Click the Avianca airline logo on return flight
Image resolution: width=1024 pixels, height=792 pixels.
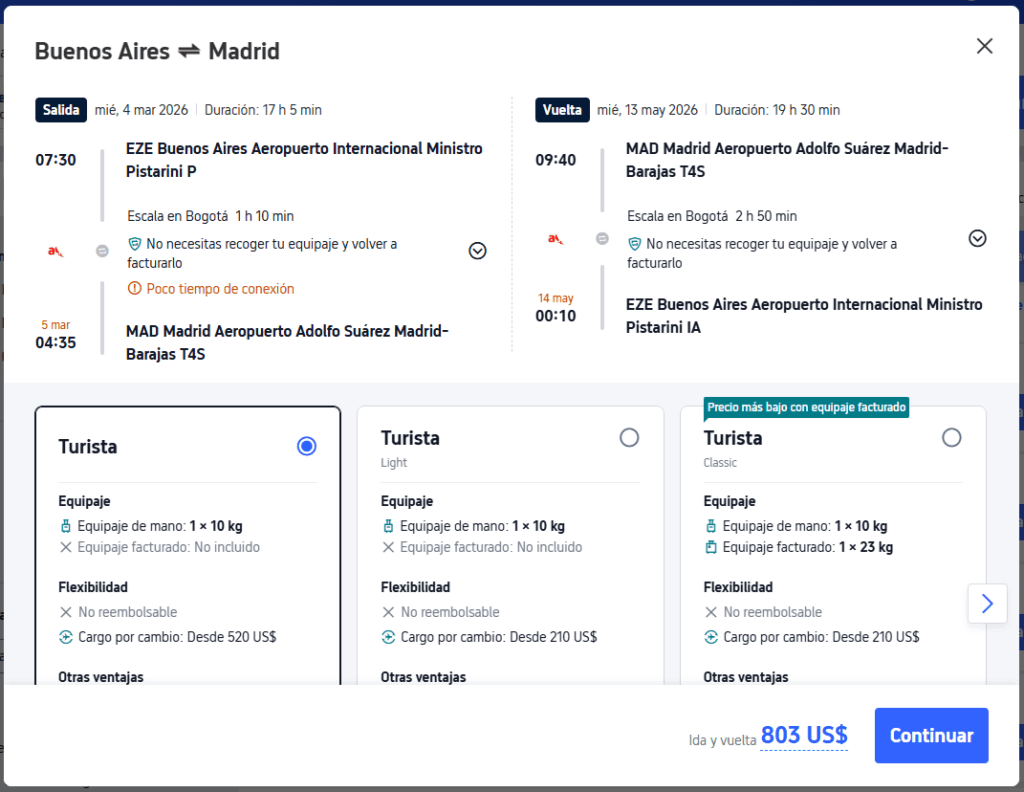pos(555,238)
